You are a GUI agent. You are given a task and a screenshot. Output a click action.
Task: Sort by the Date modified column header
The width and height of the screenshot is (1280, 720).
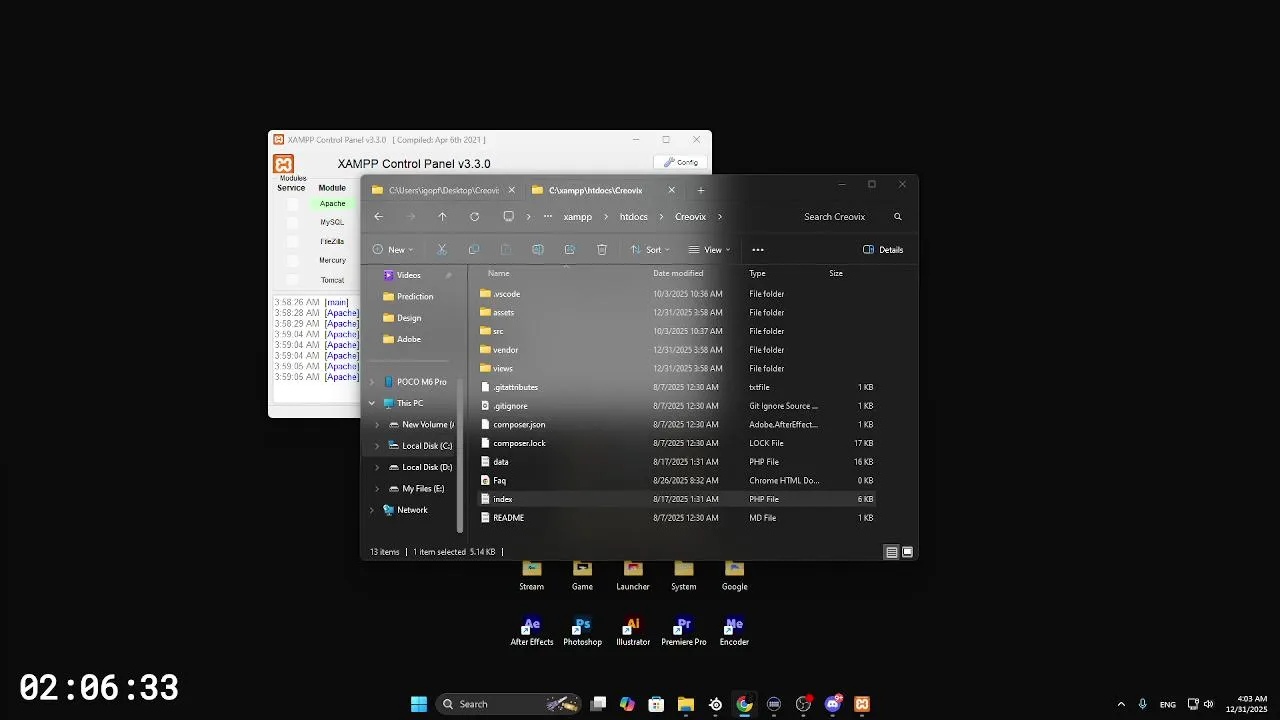[x=678, y=273]
